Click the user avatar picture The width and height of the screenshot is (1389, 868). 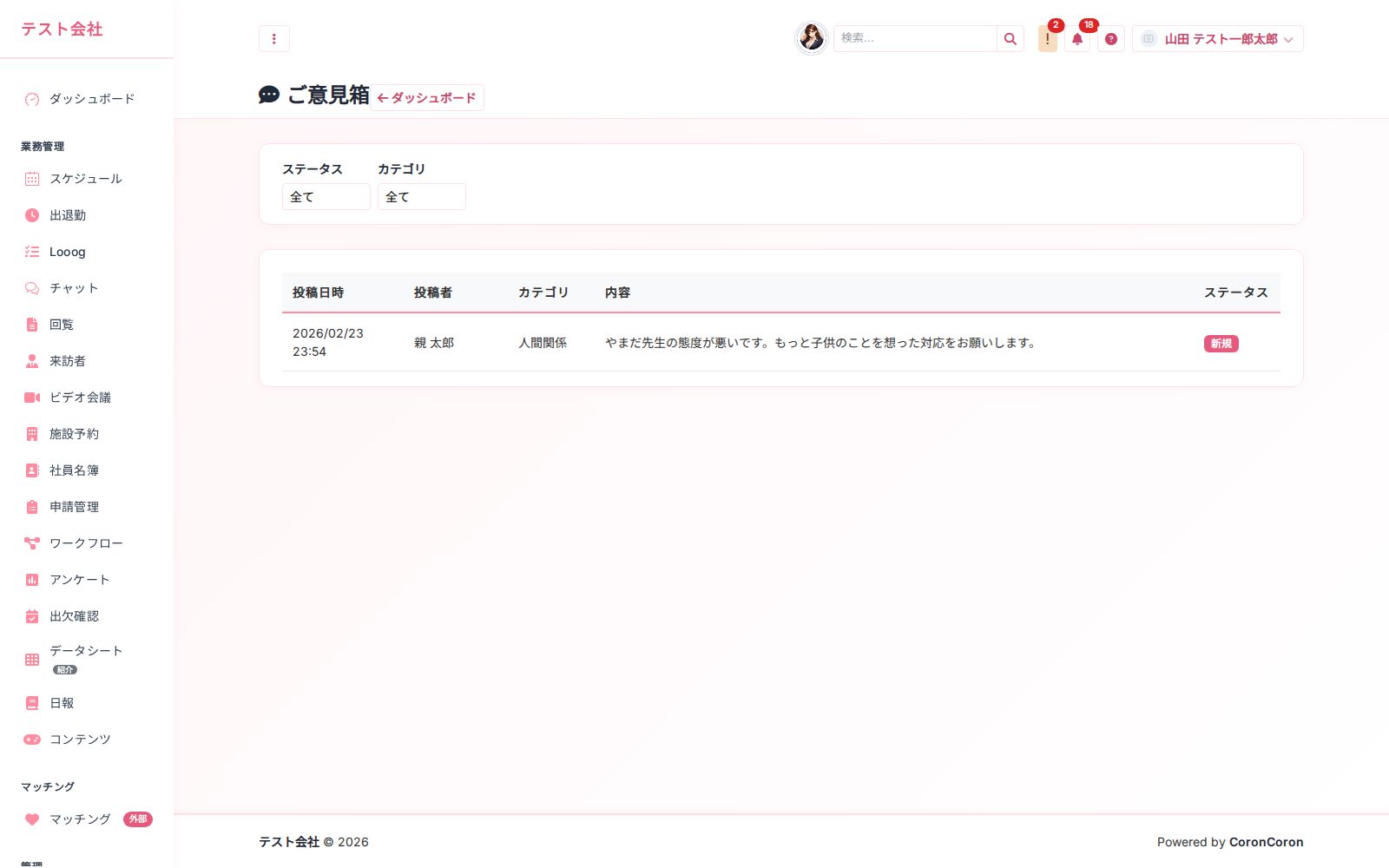(x=812, y=38)
